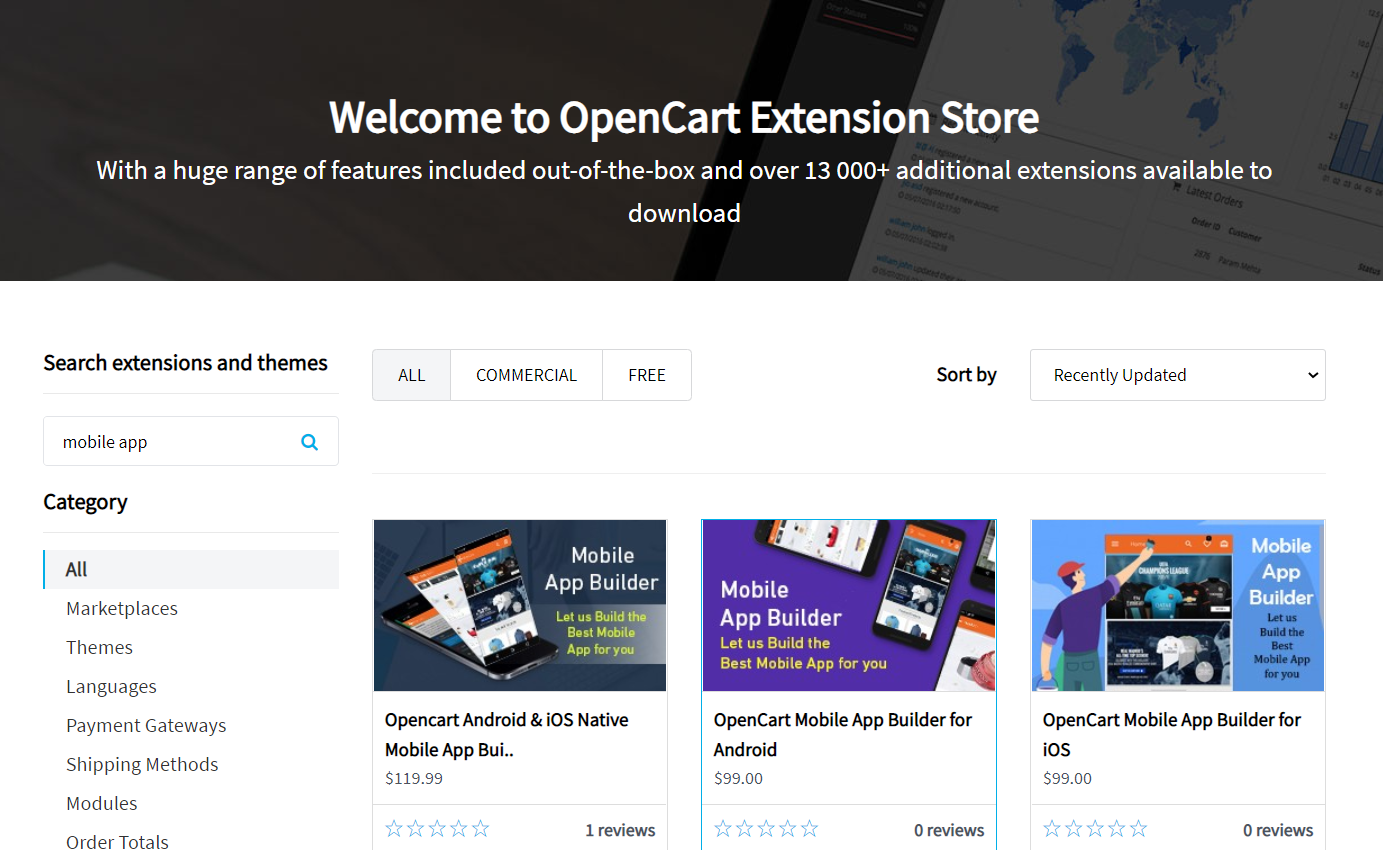Click the Sort by dropdown chevron

[x=1312, y=374]
